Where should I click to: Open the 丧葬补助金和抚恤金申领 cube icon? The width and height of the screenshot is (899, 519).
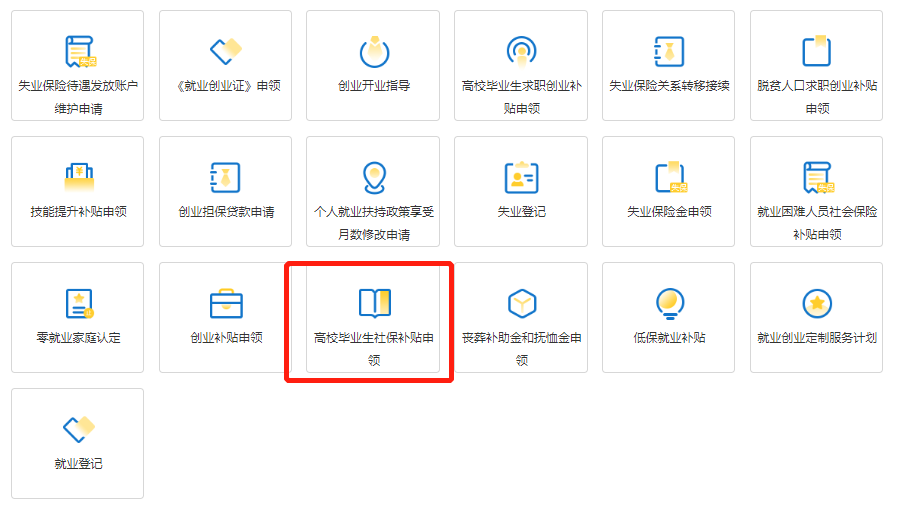[x=522, y=303]
